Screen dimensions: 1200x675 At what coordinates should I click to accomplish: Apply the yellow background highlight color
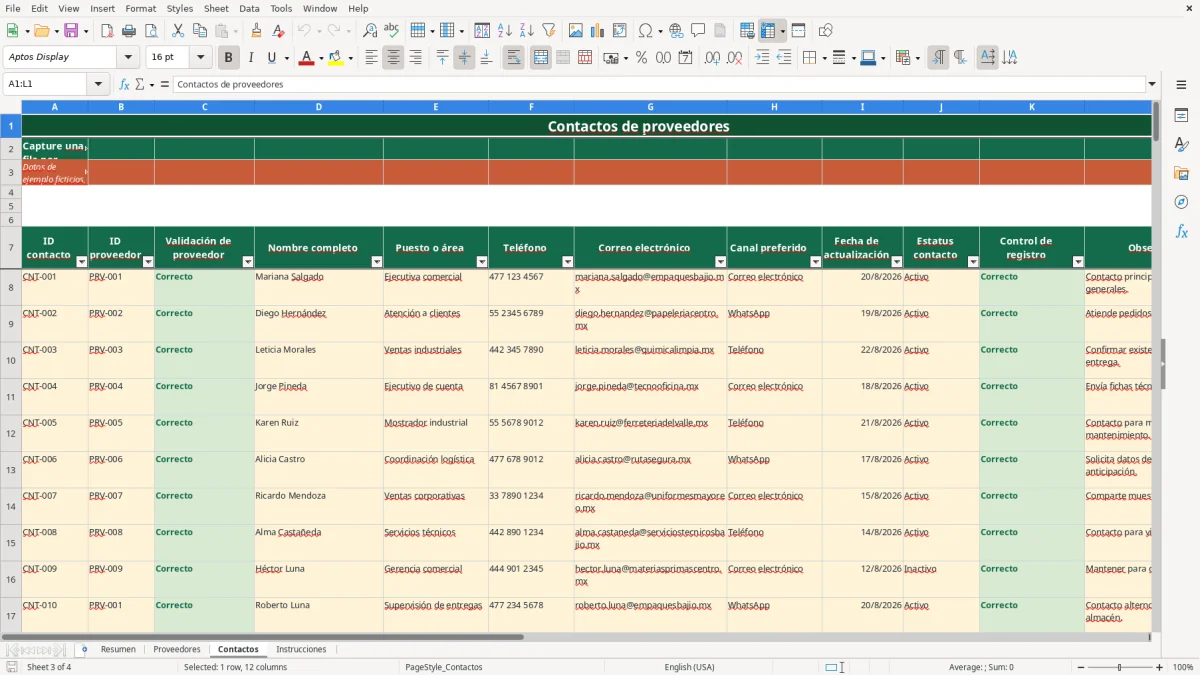[x=336, y=58]
